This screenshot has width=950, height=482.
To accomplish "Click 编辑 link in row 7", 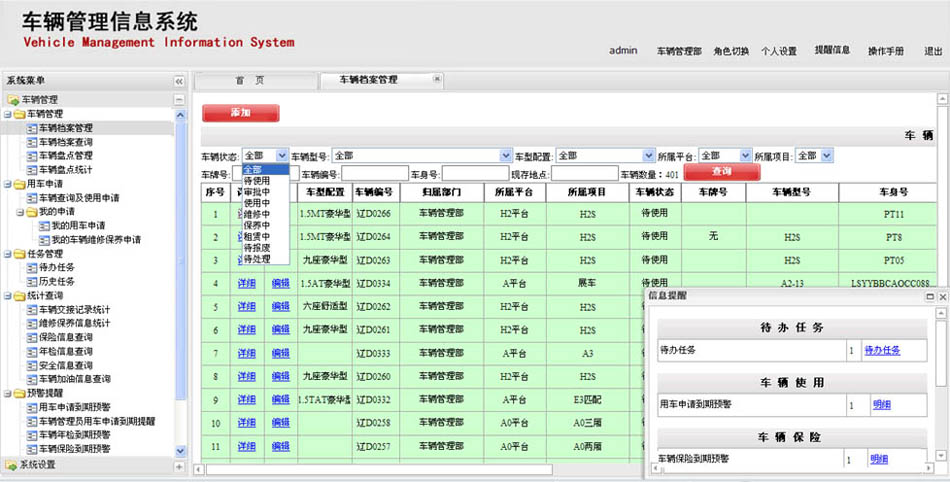I will (x=281, y=353).
